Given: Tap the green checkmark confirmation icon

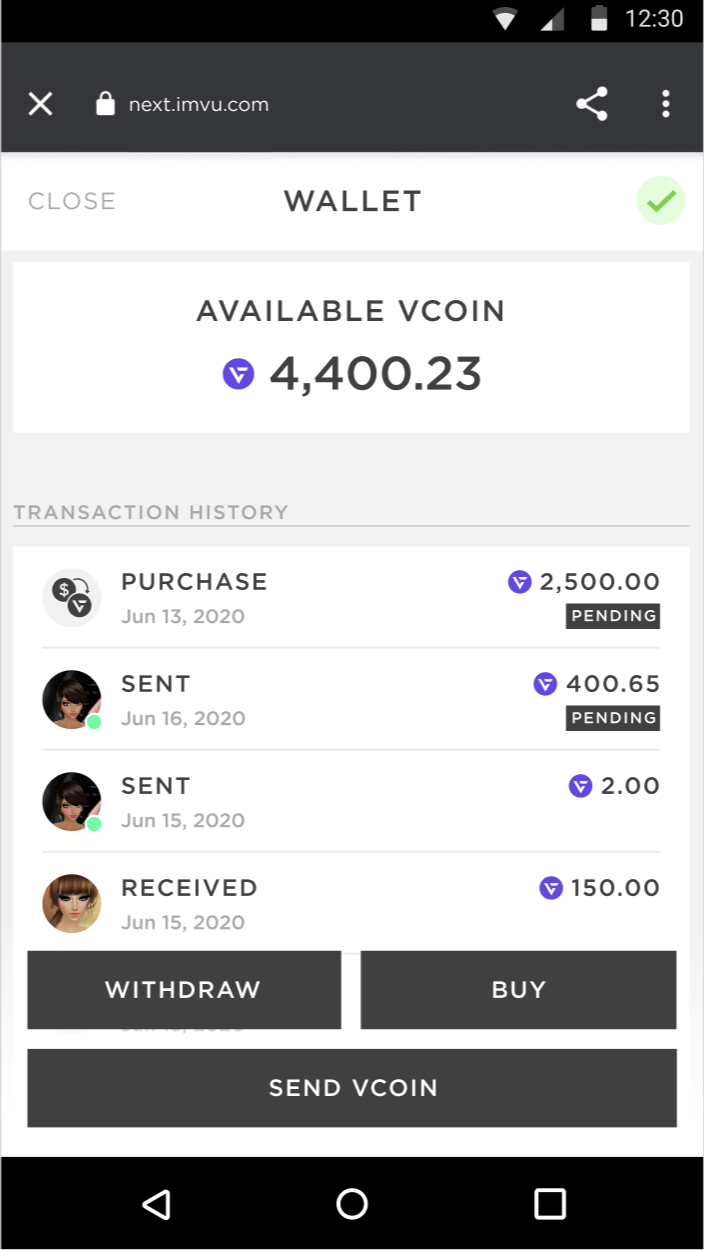Looking at the screenshot, I should click(660, 200).
